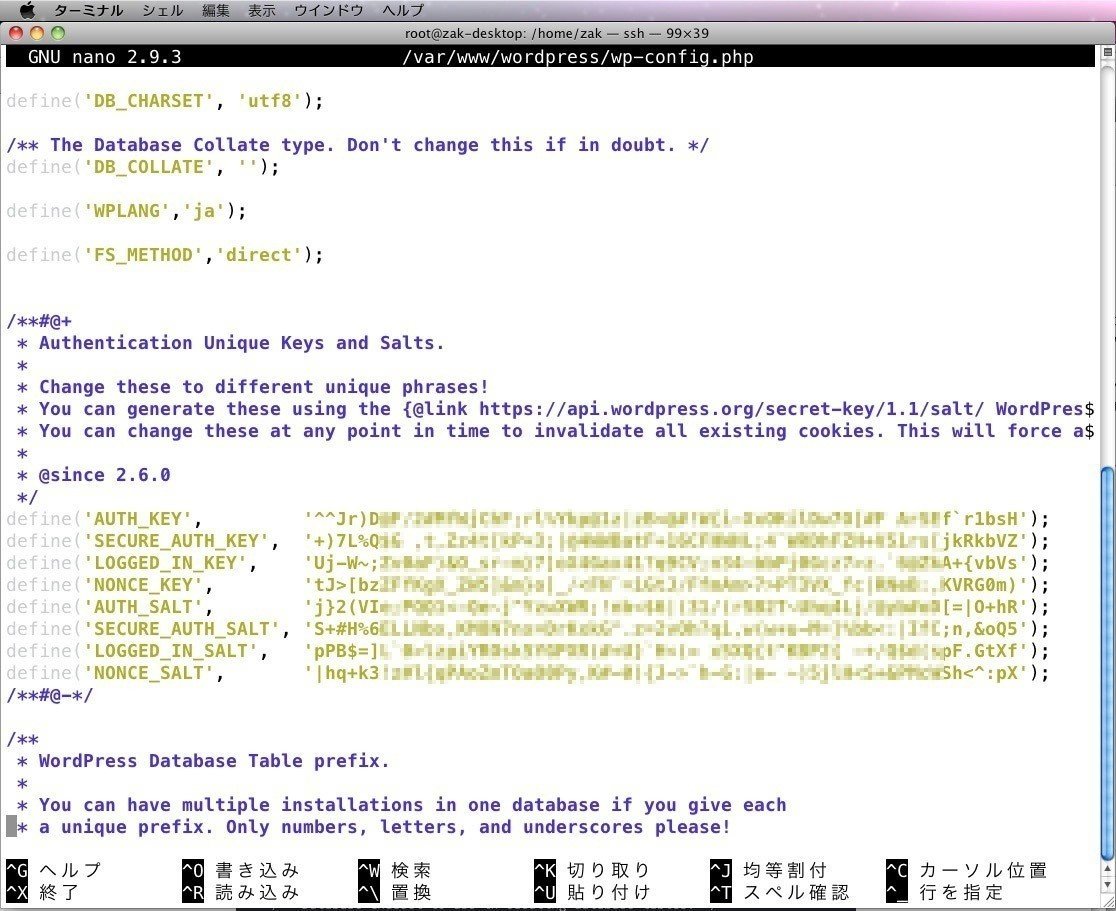Click the ^U 貼り付け shortcut

pyautogui.click(x=593, y=892)
